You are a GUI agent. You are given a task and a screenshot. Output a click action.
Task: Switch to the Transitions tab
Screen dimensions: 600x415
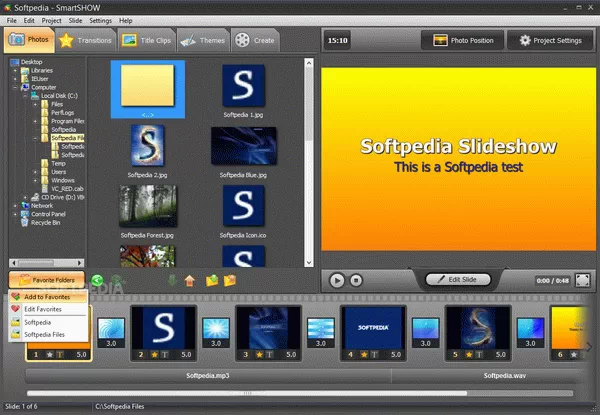click(x=86, y=40)
